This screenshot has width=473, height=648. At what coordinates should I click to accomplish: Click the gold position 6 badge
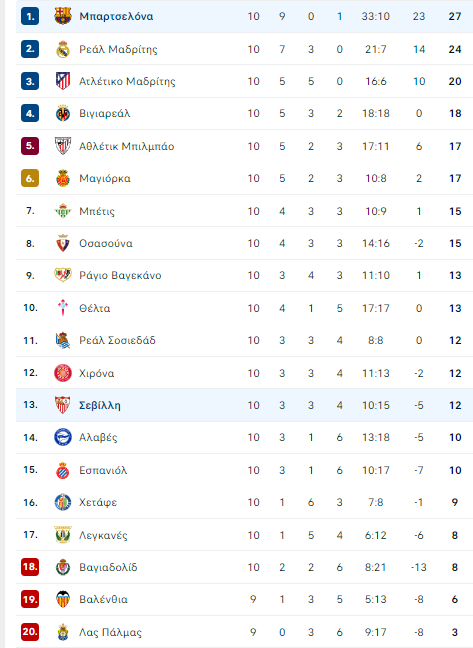pos(30,179)
